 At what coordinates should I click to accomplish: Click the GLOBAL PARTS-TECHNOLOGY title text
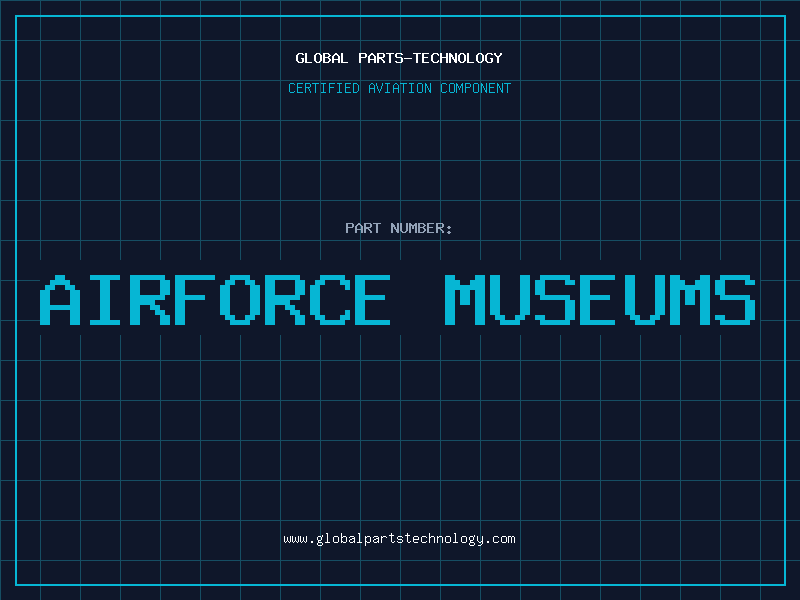[x=399, y=58]
